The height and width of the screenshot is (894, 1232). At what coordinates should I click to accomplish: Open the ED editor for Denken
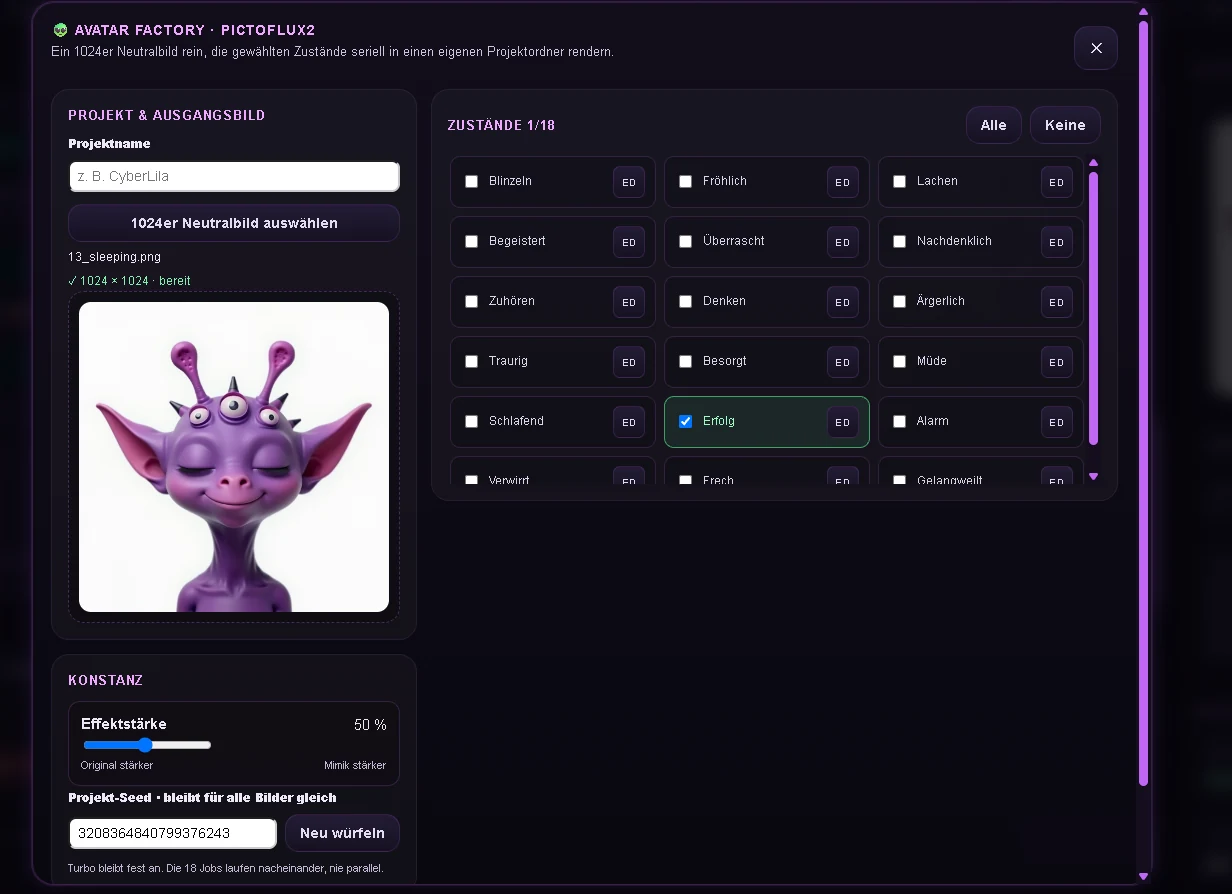pyautogui.click(x=843, y=302)
